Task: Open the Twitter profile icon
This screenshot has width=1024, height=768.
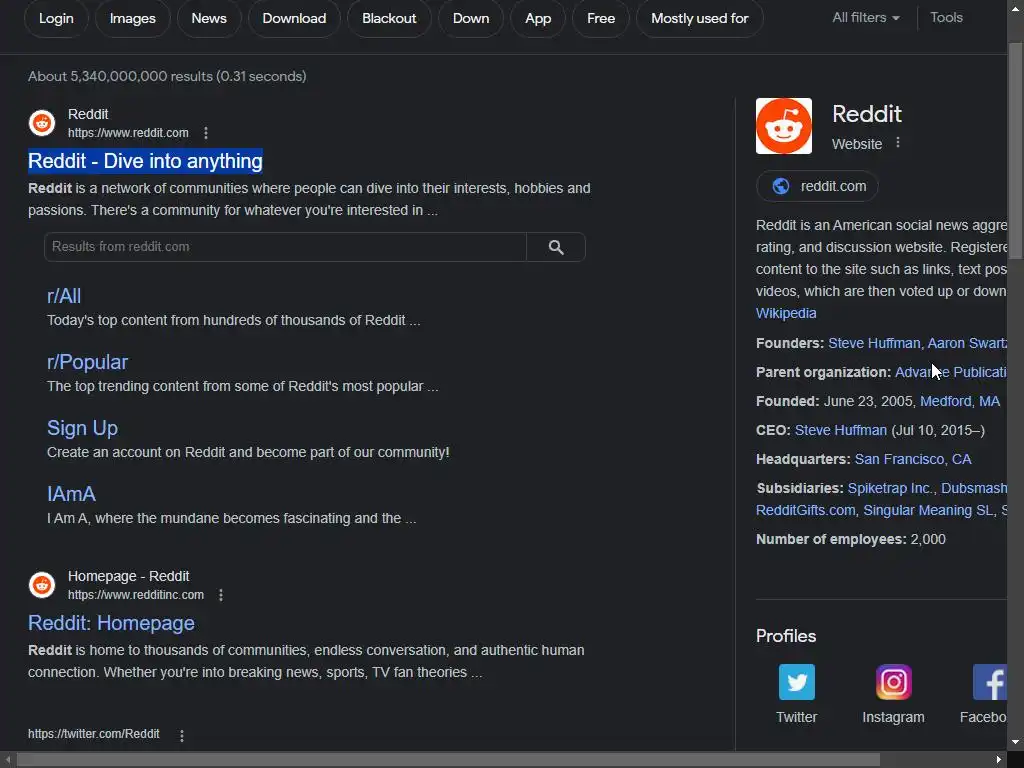Action: (797, 682)
